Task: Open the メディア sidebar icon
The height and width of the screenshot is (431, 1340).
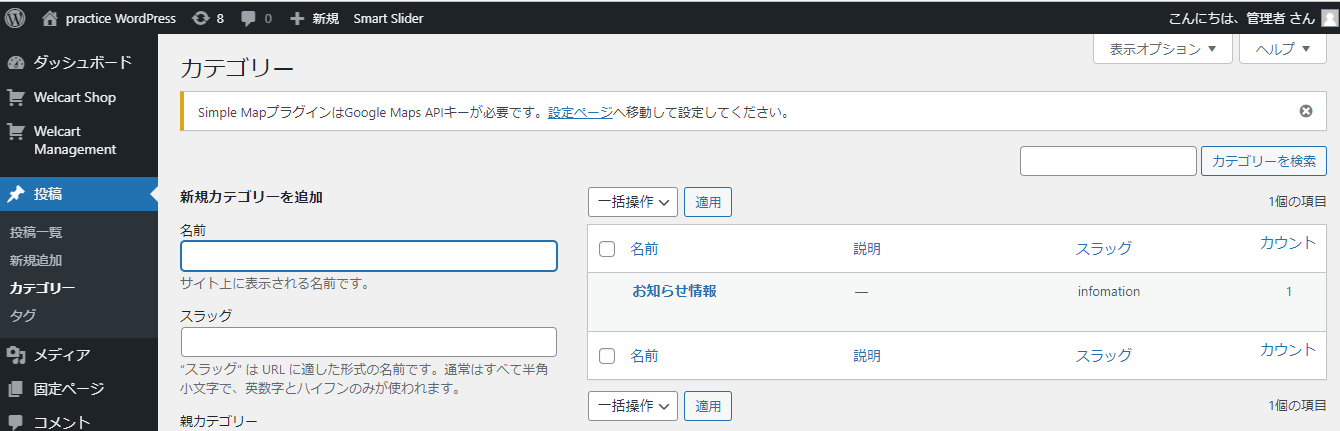Action: [x=15, y=354]
